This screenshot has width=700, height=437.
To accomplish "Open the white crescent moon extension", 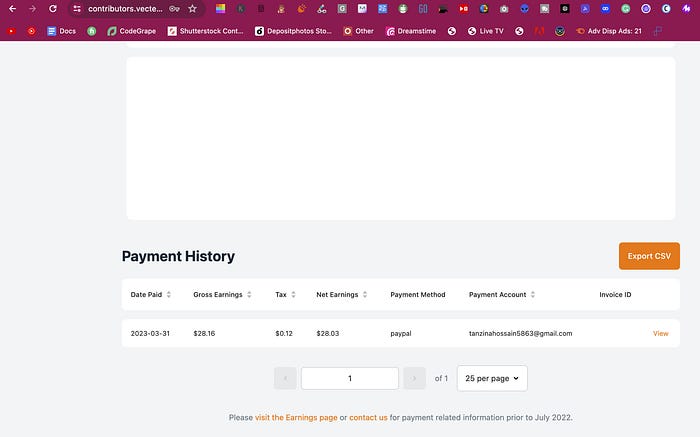I will point(666,8).
